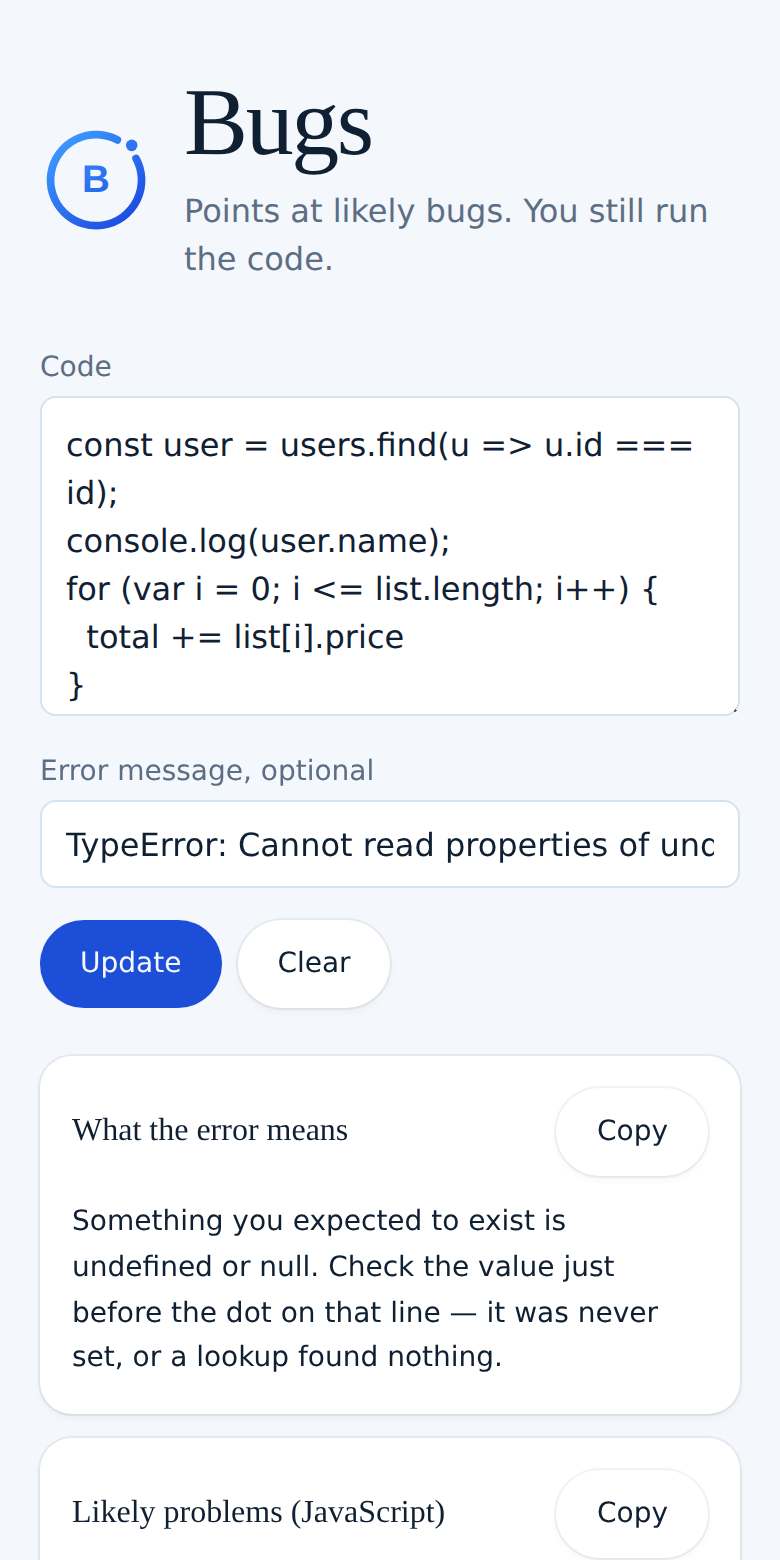780x1560 pixels.
Task: Click the blue Update button
Action: point(131,963)
